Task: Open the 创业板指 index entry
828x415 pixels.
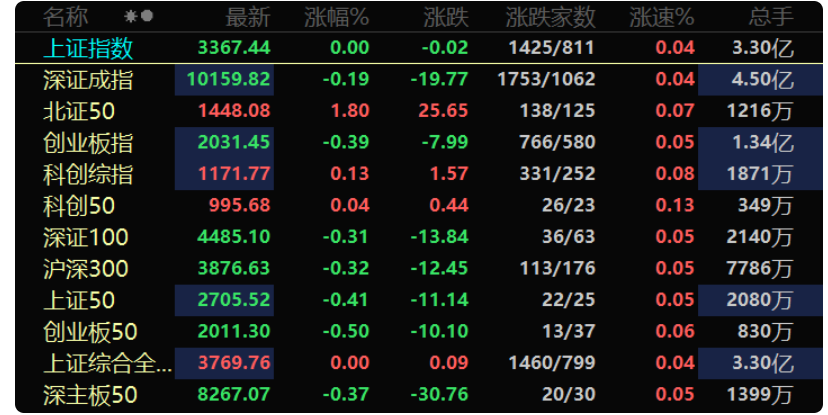Action: (419, 143)
